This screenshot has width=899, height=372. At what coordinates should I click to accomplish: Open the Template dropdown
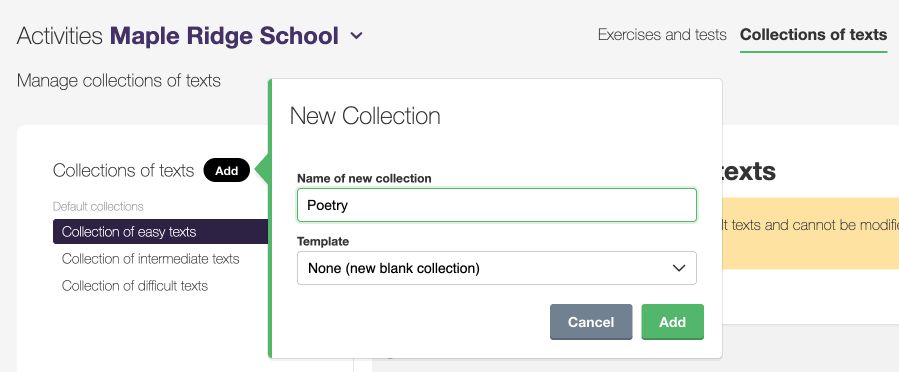click(x=497, y=268)
